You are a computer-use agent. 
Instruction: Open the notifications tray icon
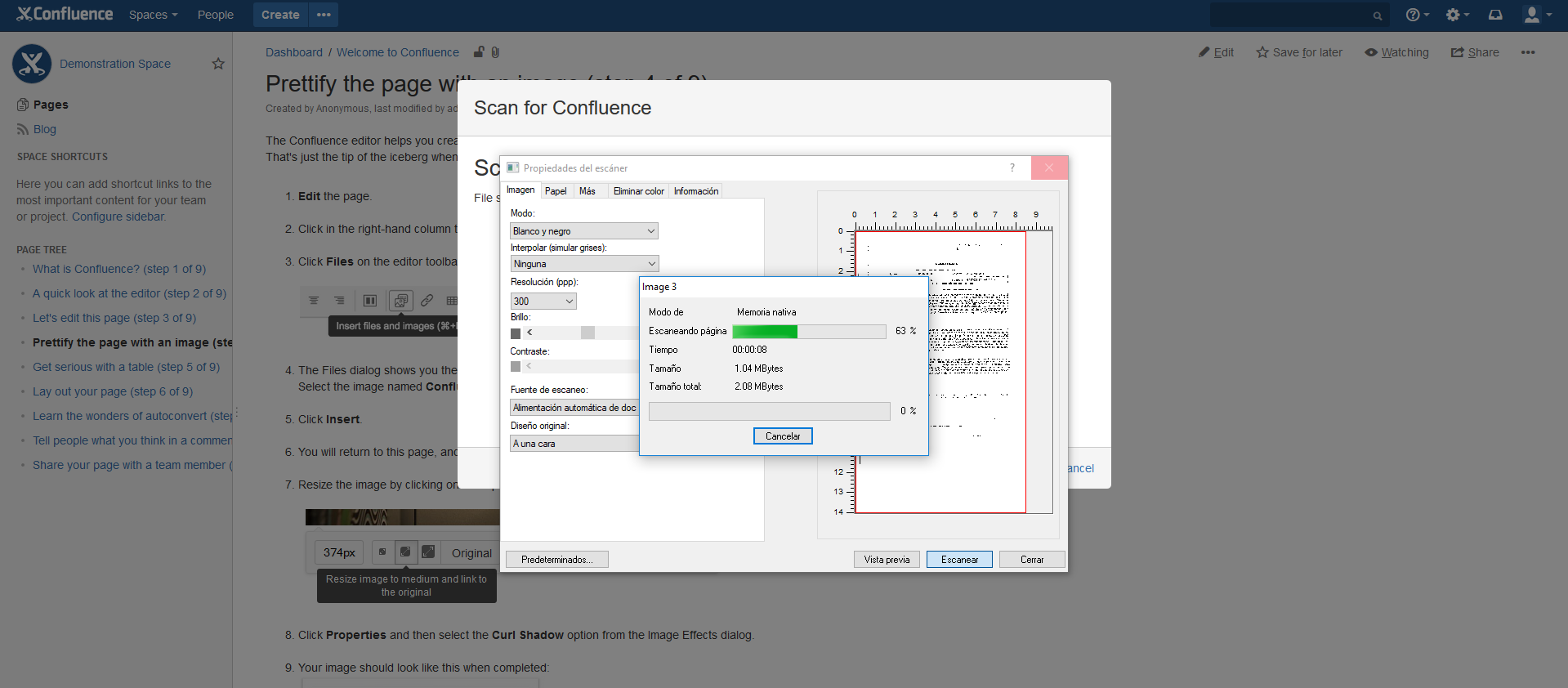coord(1495,15)
